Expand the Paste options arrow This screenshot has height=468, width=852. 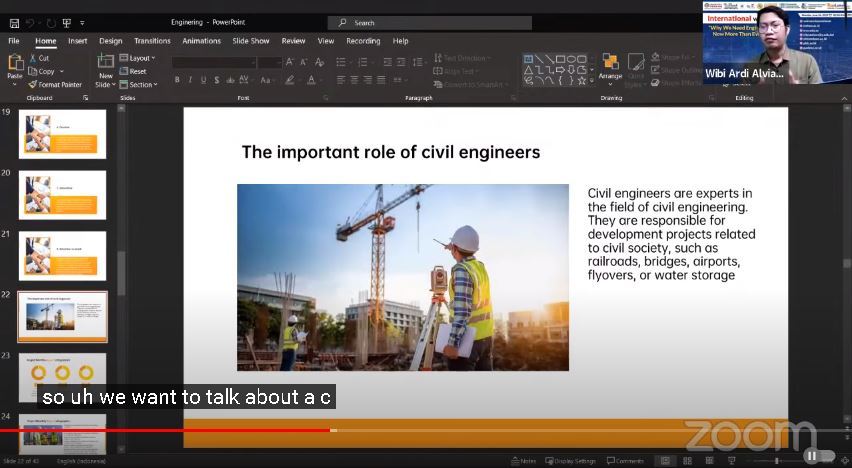15,84
